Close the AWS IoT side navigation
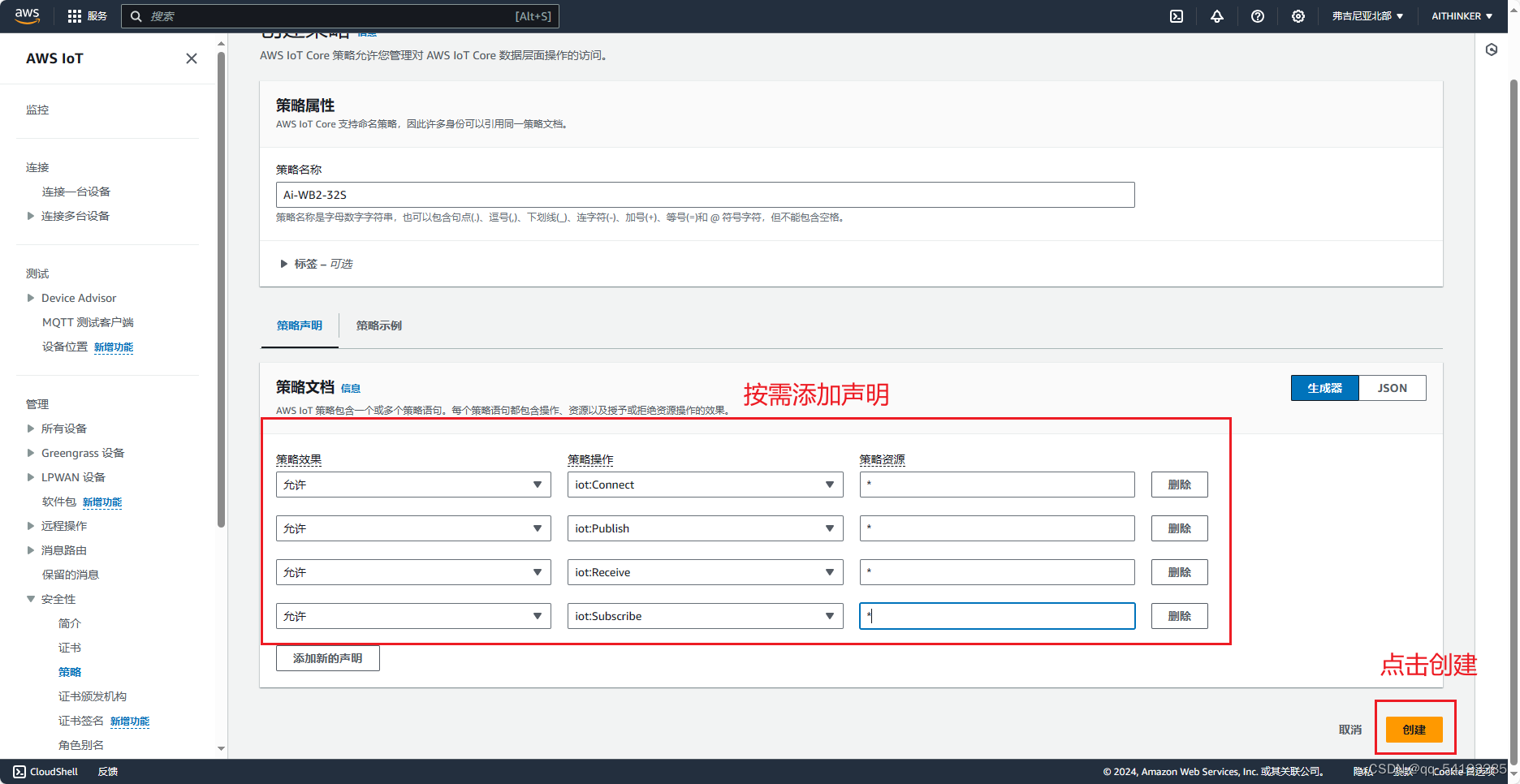 pyautogui.click(x=192, y=58)
